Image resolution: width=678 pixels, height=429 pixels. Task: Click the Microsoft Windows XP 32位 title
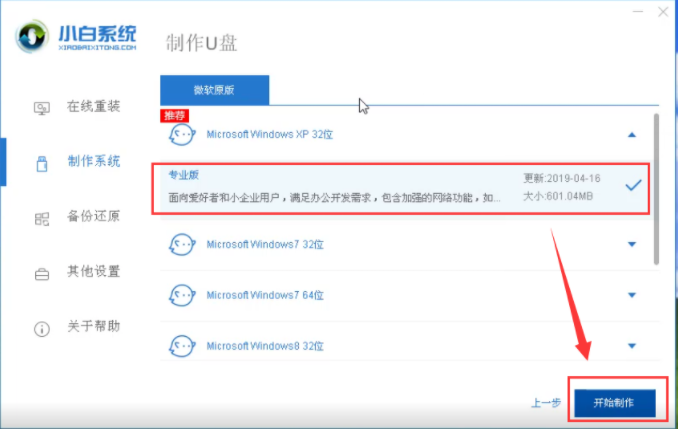coord(269,134)
